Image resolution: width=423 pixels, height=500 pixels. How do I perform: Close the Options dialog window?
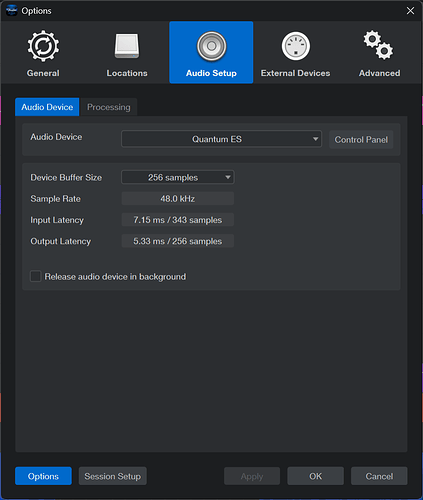pos(410,11)
